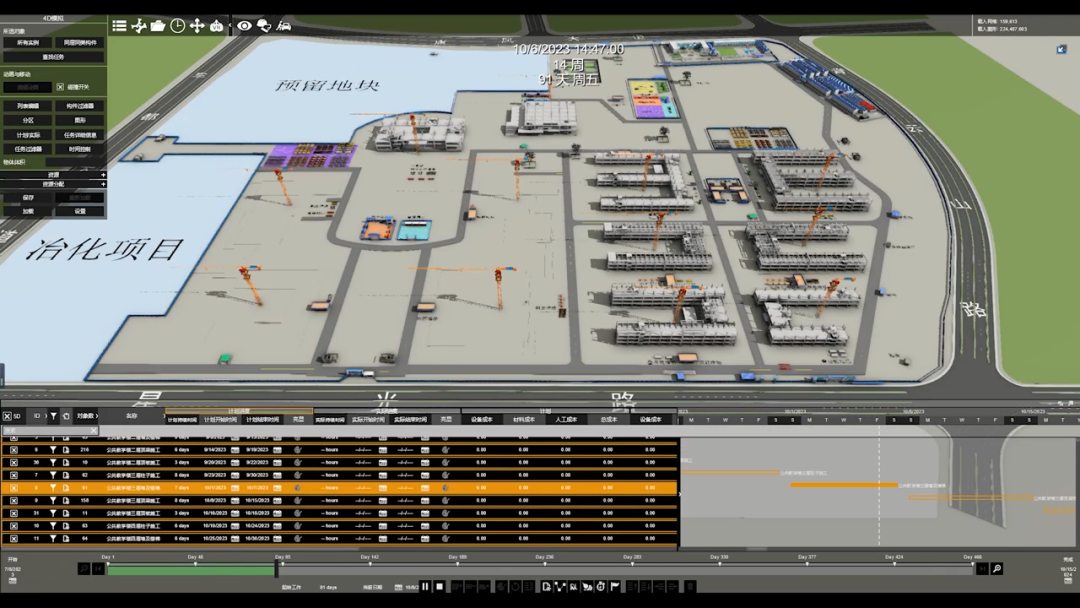The height and width of the screenshot is (608, 1080).
Task: Click the car vehicle icon in toolbar
Action: click(284, 26)
